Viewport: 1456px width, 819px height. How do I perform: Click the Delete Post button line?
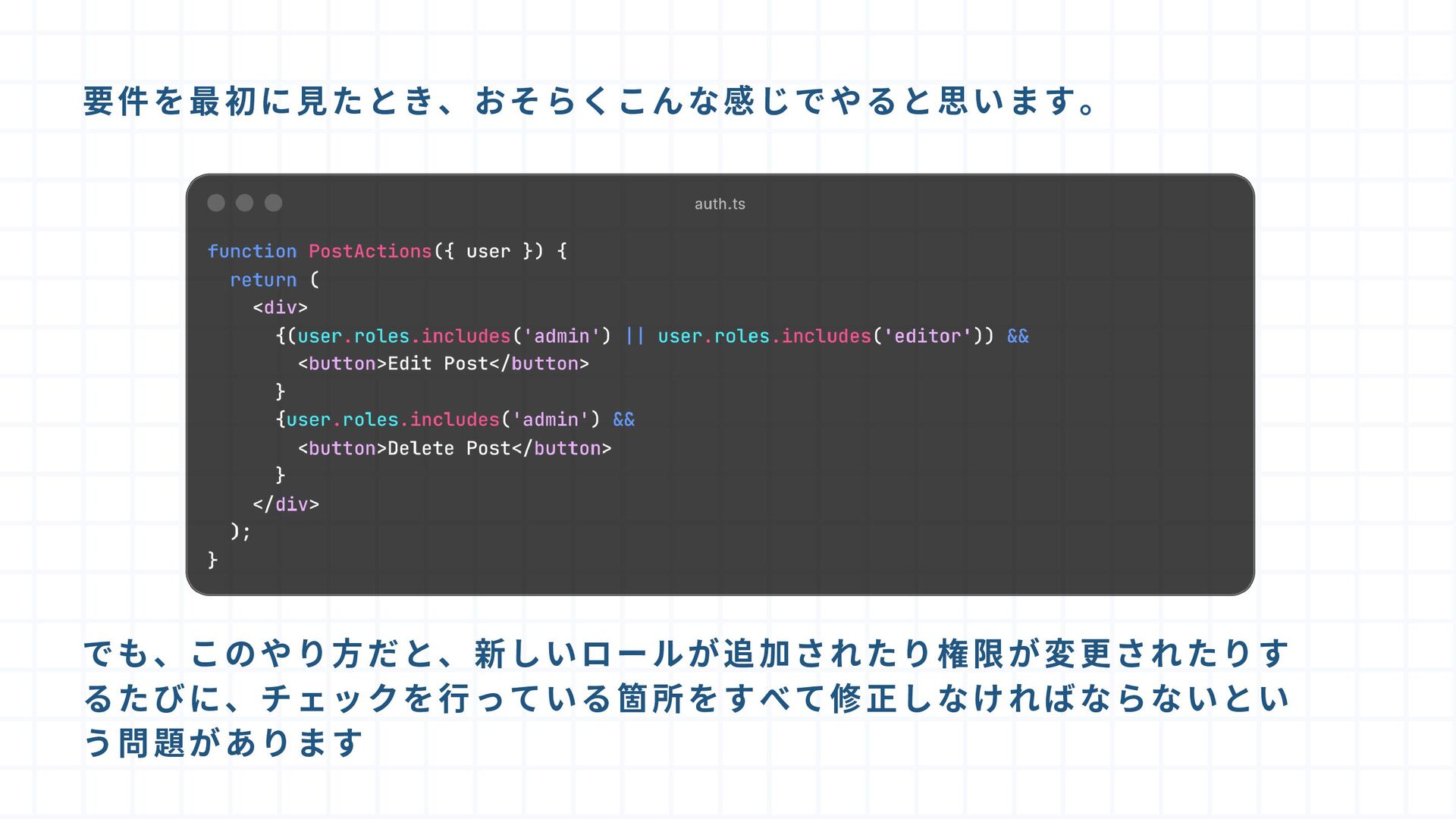455,448
